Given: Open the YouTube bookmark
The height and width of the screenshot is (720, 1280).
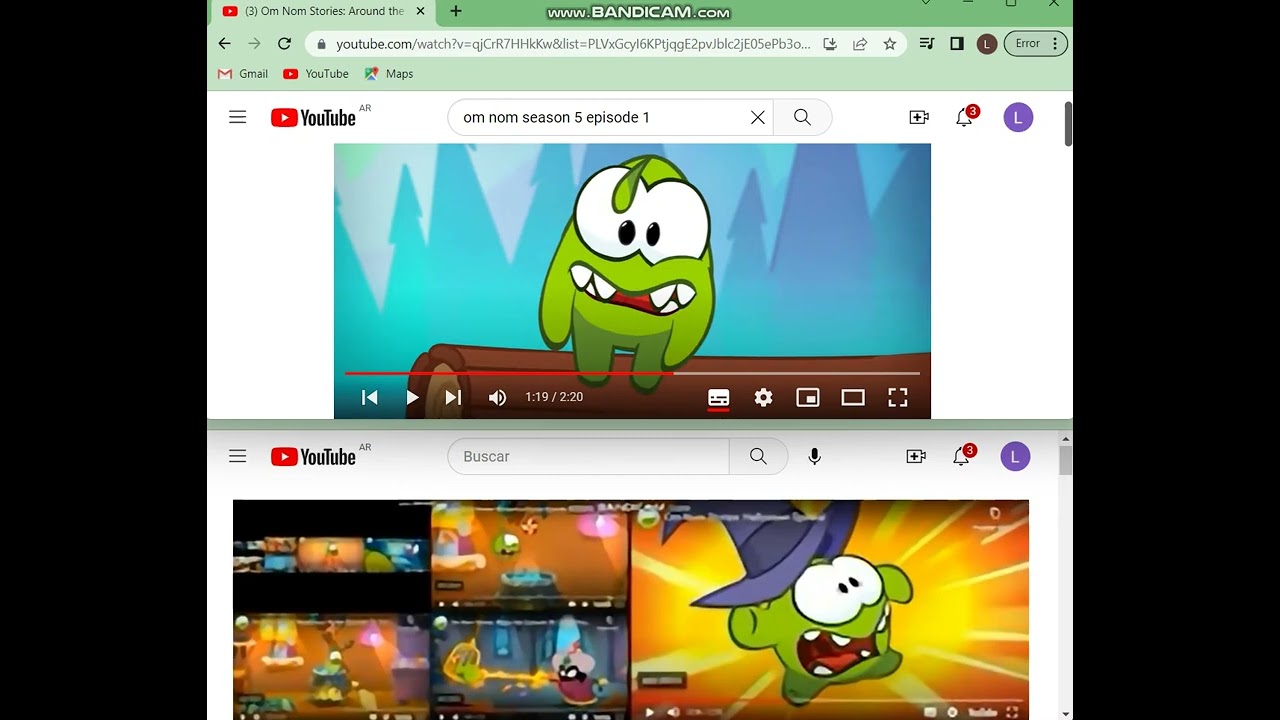Looking at the screenshot, I should pyautogui.click(x=316, y=74).
